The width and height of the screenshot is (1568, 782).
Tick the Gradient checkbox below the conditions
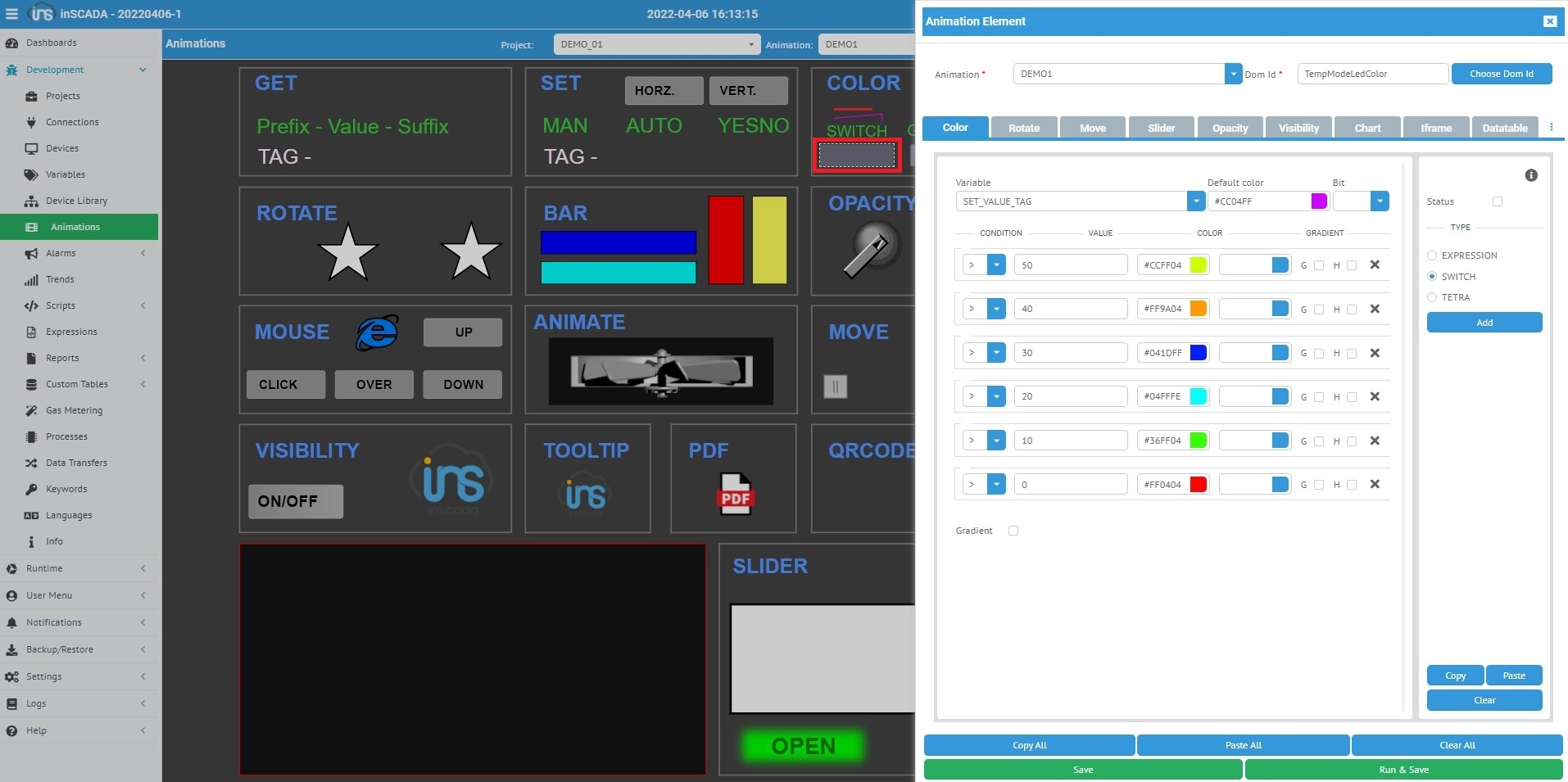pos(1013,531)
